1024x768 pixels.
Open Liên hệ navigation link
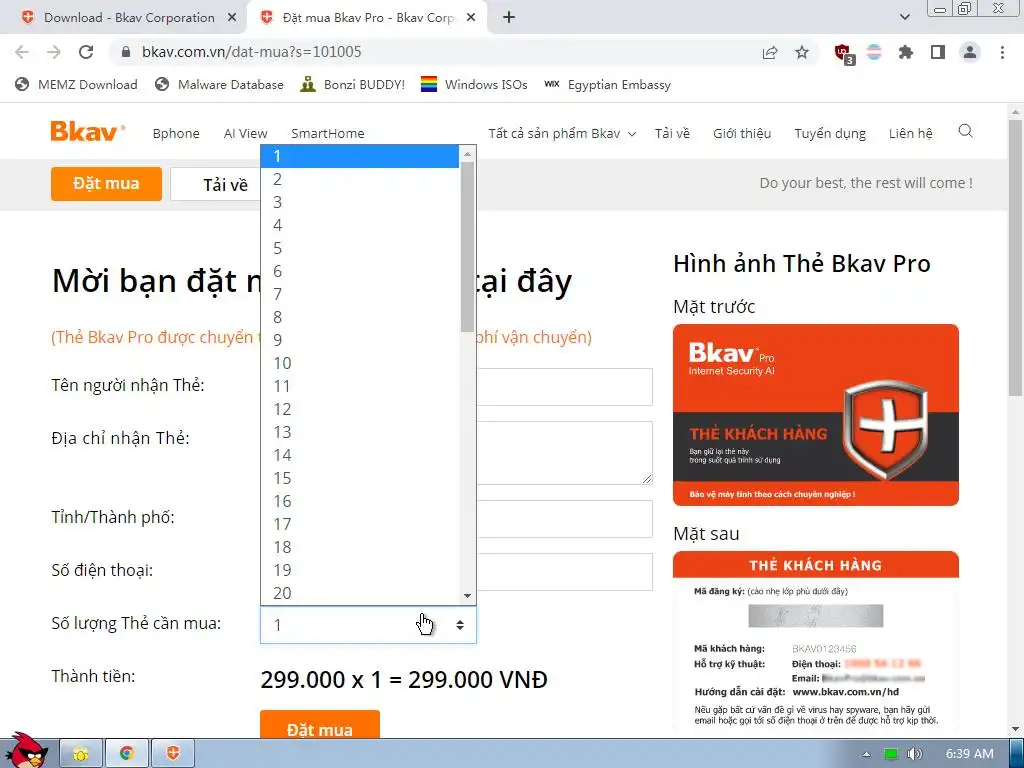pos(910,133)
